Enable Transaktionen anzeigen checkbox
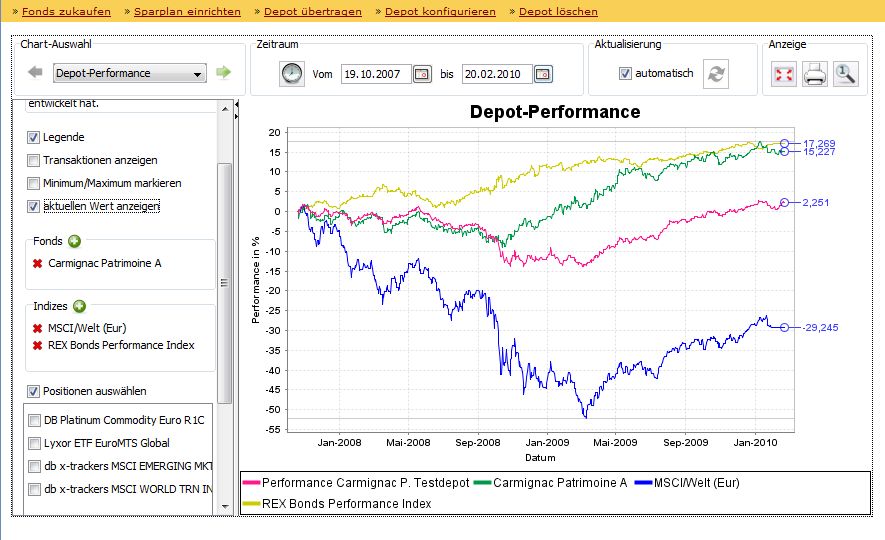 pos(33,160)
